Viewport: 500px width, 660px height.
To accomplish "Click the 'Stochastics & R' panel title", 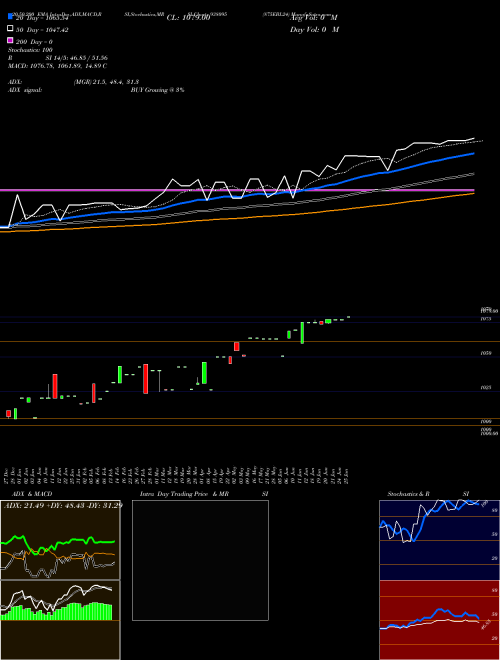I will [x=409, y=494].
